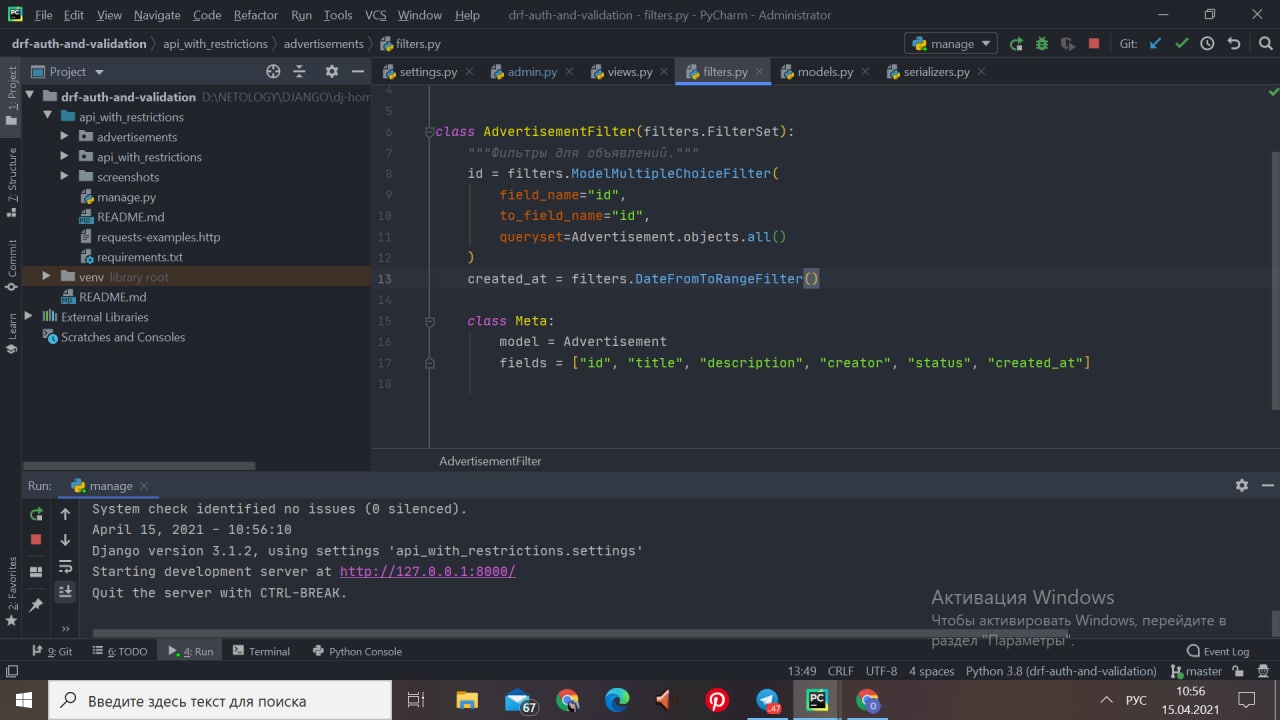The width and height of the screenshot is (1280, 720).
Task: Switch to the settings.py tab
Action: pos(428,72)
